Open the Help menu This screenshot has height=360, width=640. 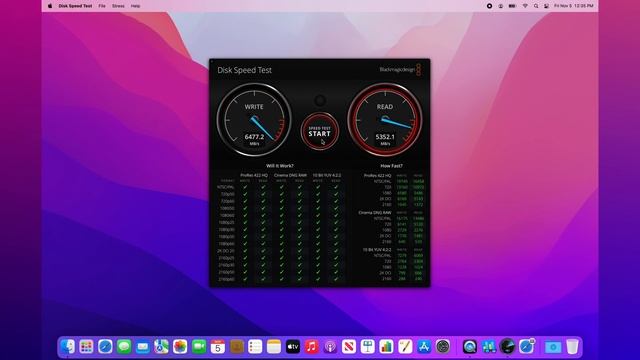click(x=135, y=6)
